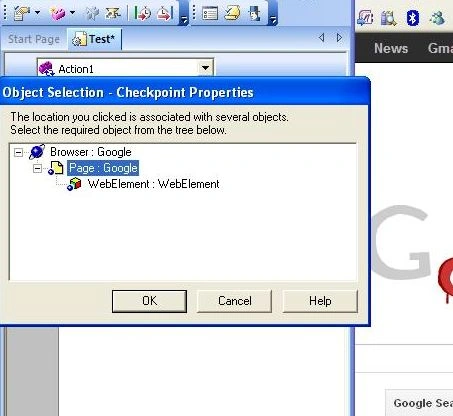Click the WebElement cube icon in the tree
The width and height of the screenshot is (453, 416).
(x=74, y=184)
